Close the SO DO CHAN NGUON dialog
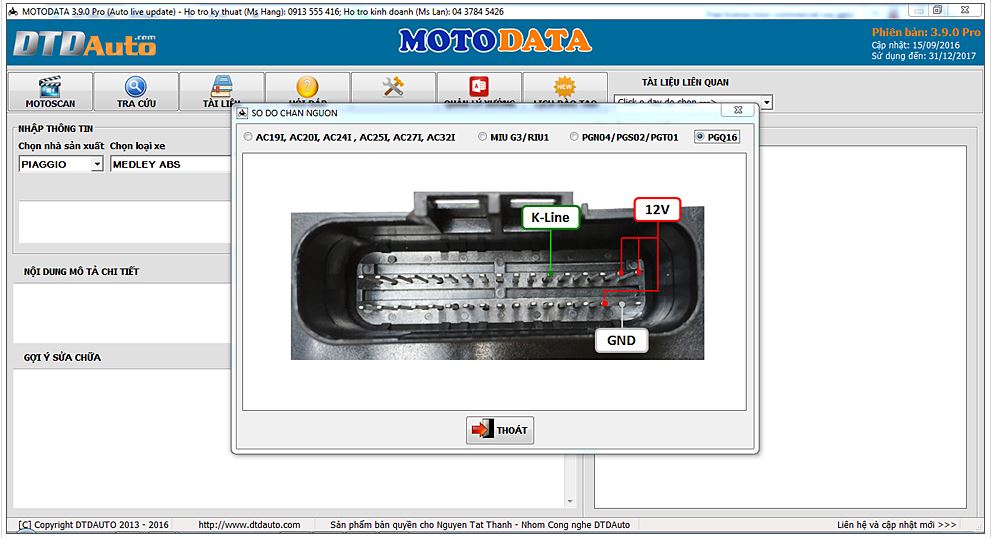This screenshot has width=991, height=538. [x=738, y=110]
